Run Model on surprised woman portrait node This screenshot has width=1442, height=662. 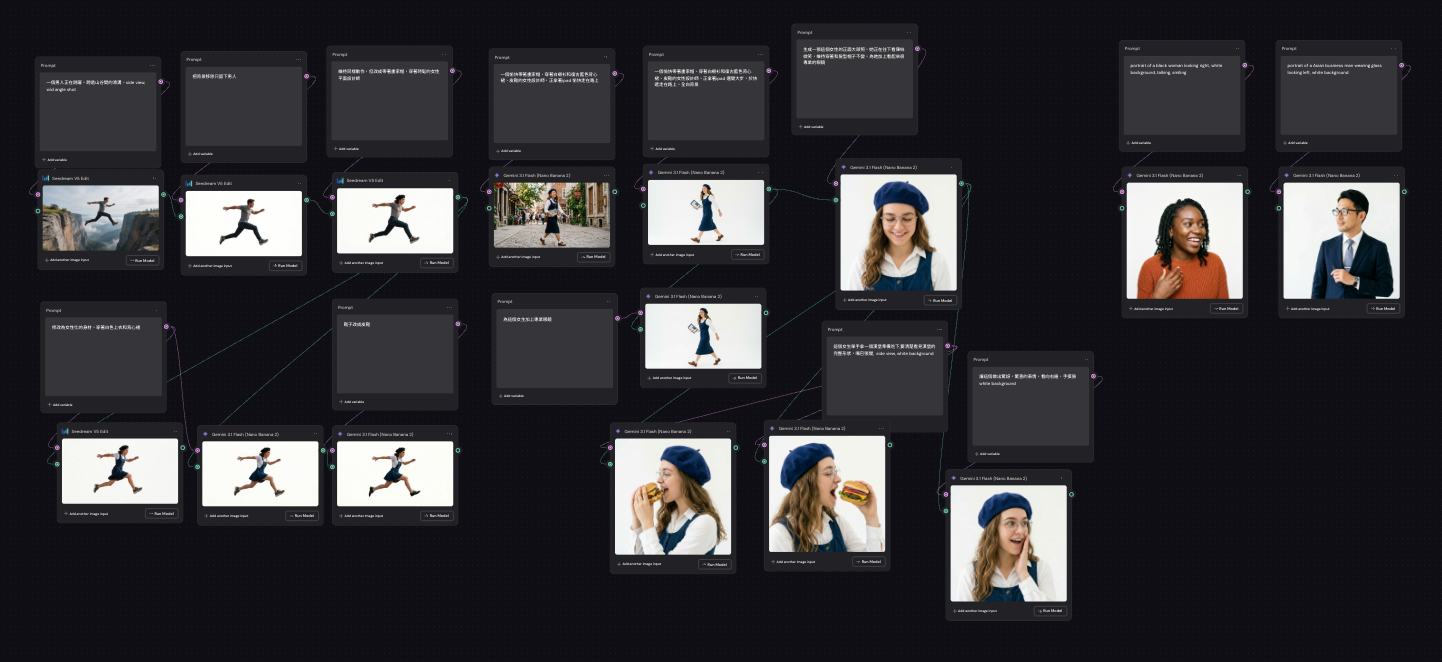(1050, 611)
